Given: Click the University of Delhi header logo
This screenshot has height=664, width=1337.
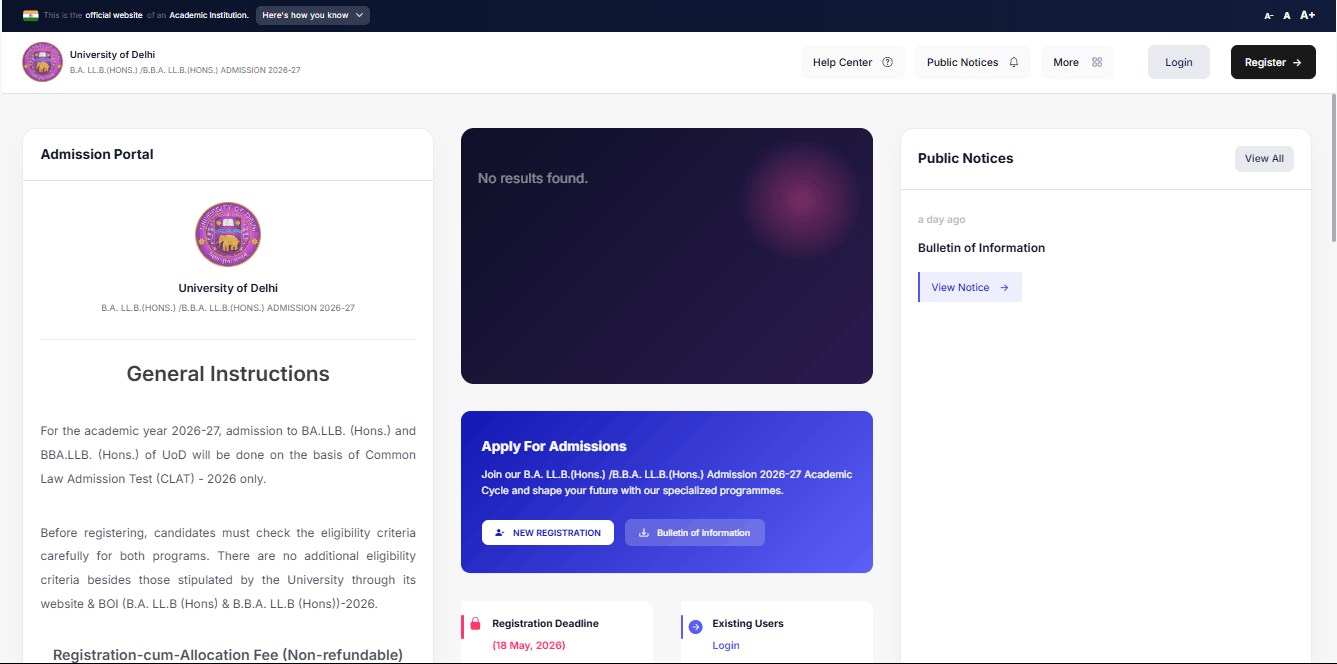Looking at the screenshot, I should pyautogui.click(x=43, y=62).
